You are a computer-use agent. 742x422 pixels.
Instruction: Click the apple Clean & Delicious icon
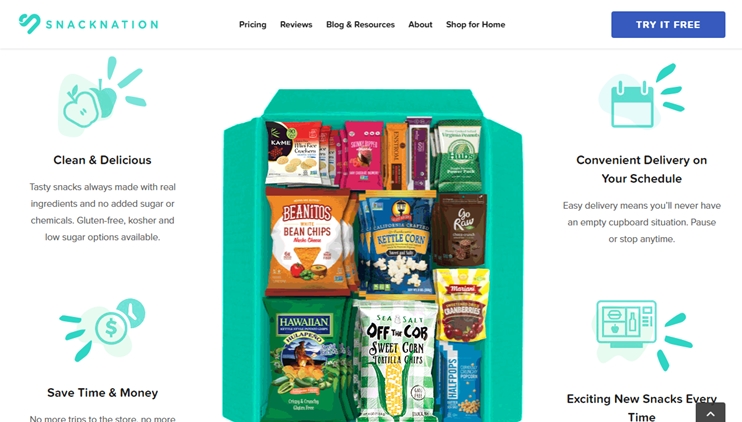(102, 96)
